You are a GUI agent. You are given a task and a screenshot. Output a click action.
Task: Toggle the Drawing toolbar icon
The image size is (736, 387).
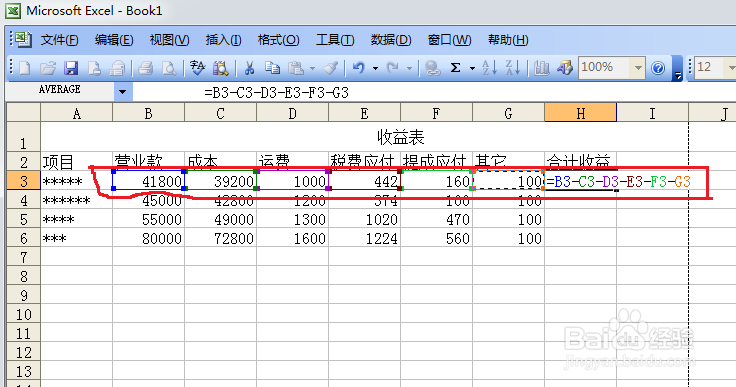point(565,69)
